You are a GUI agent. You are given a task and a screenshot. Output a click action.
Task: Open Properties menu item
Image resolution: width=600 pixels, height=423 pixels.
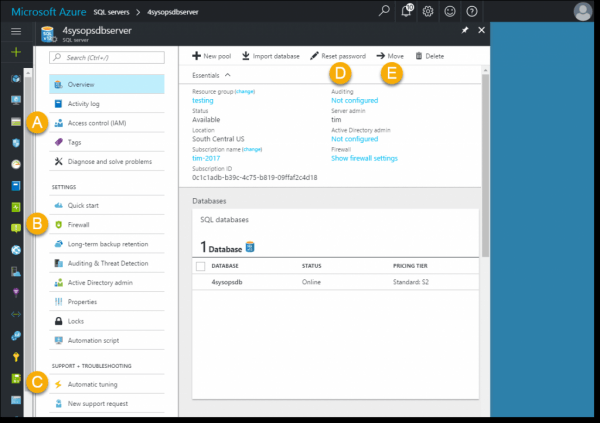pyautogui.click(x=107, y=302)
